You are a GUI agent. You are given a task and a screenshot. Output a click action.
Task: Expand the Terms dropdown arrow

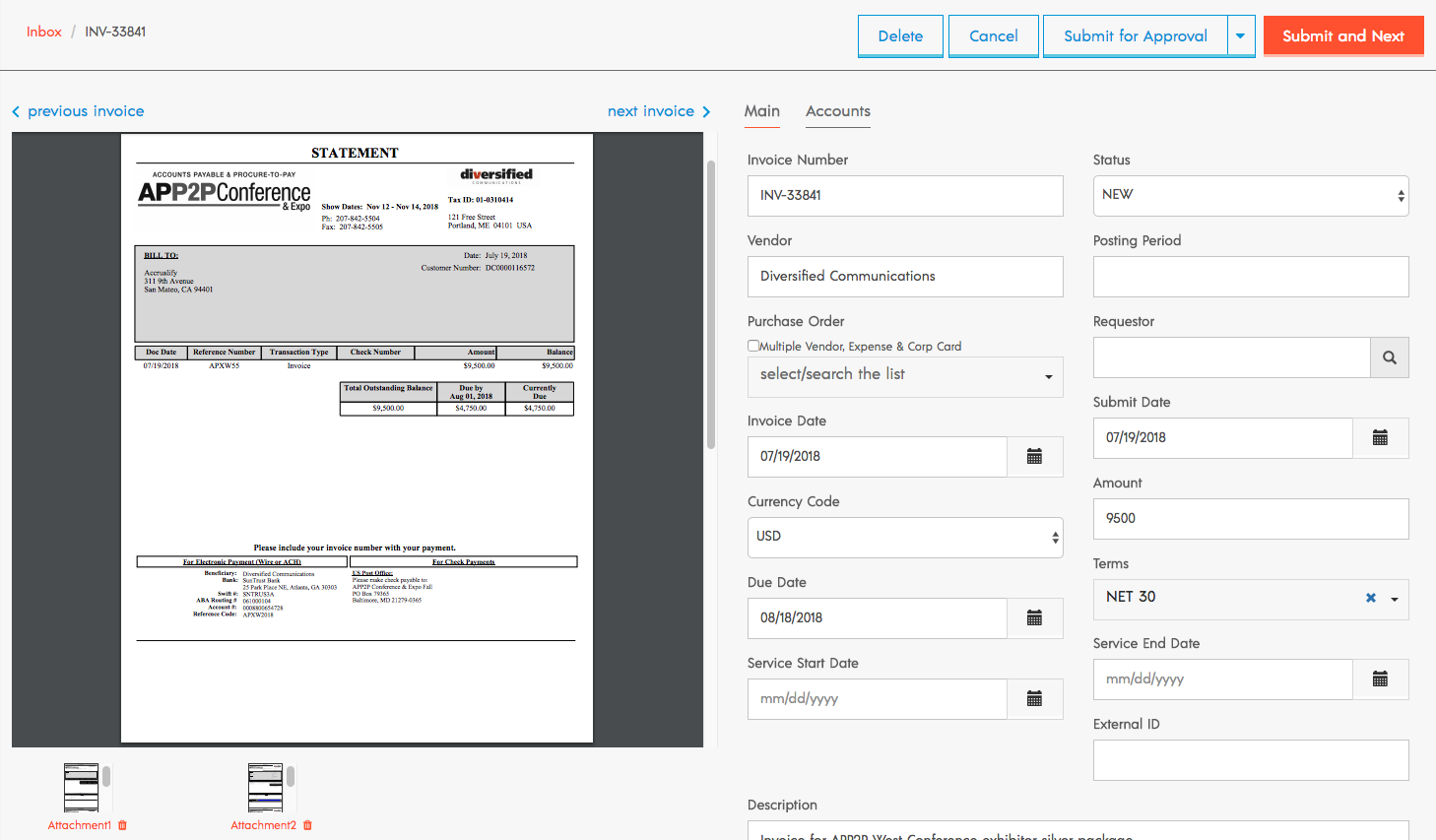pyautogui.click(x=1395, y=599)
